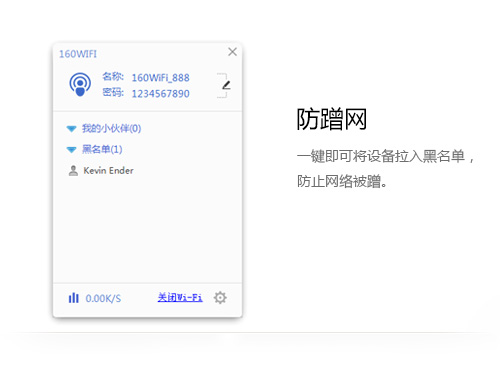Collapse the 我的小伙伴(0) list

point(71,129)
